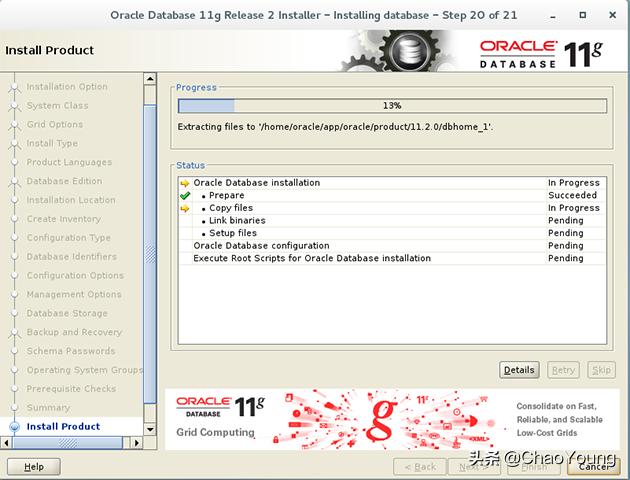
Task: Select Install Type step in sidebar
Action: tap(52, 143)
